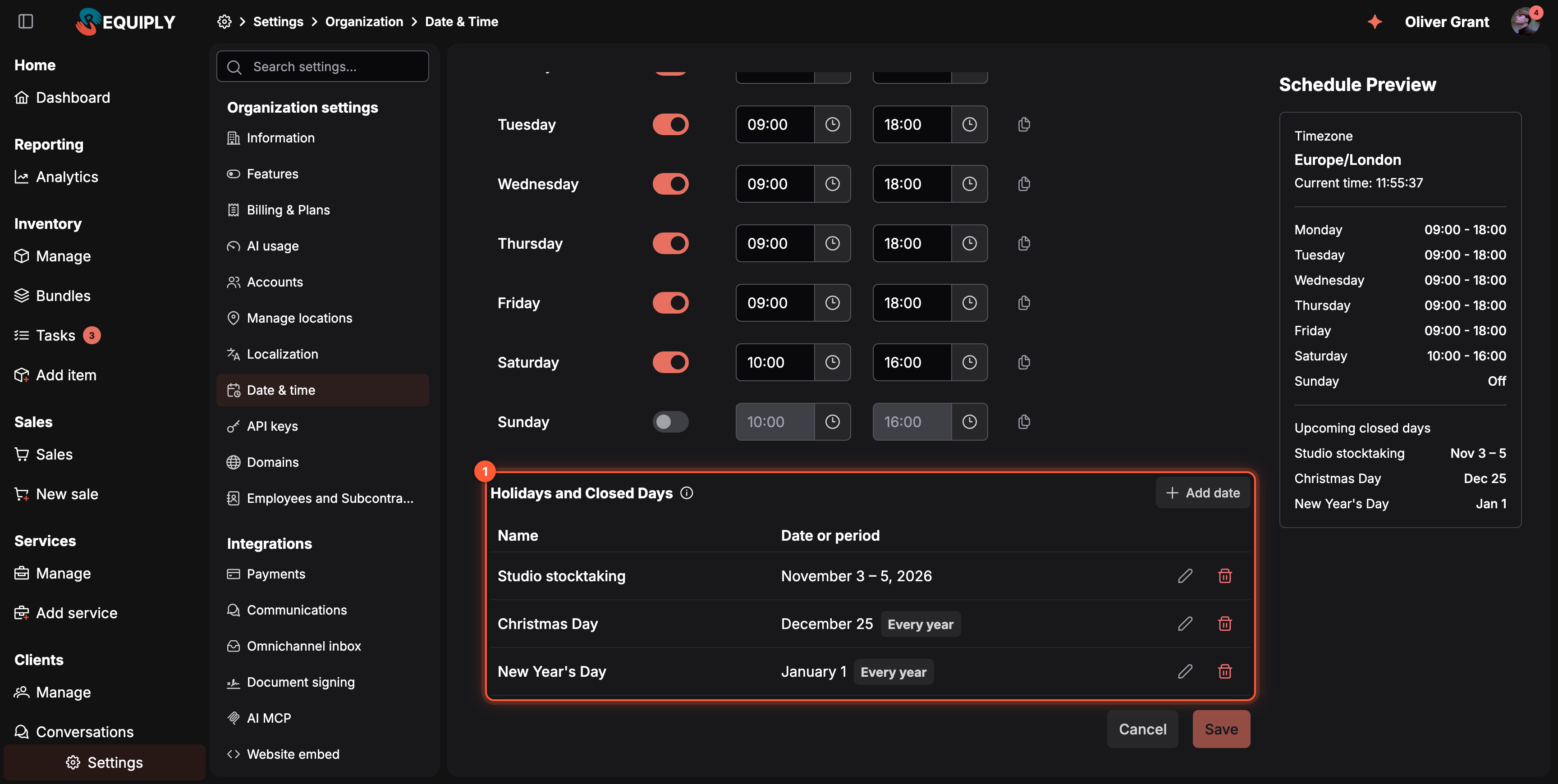Open Date & time settings
Image resolution: width=1558 pixels, height=784 pixels.
[322, 391]
